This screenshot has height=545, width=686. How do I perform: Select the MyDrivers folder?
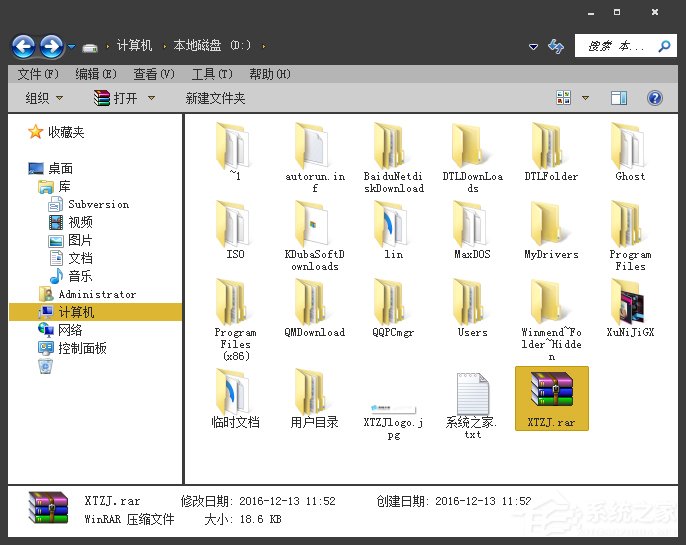pos(551,229)
